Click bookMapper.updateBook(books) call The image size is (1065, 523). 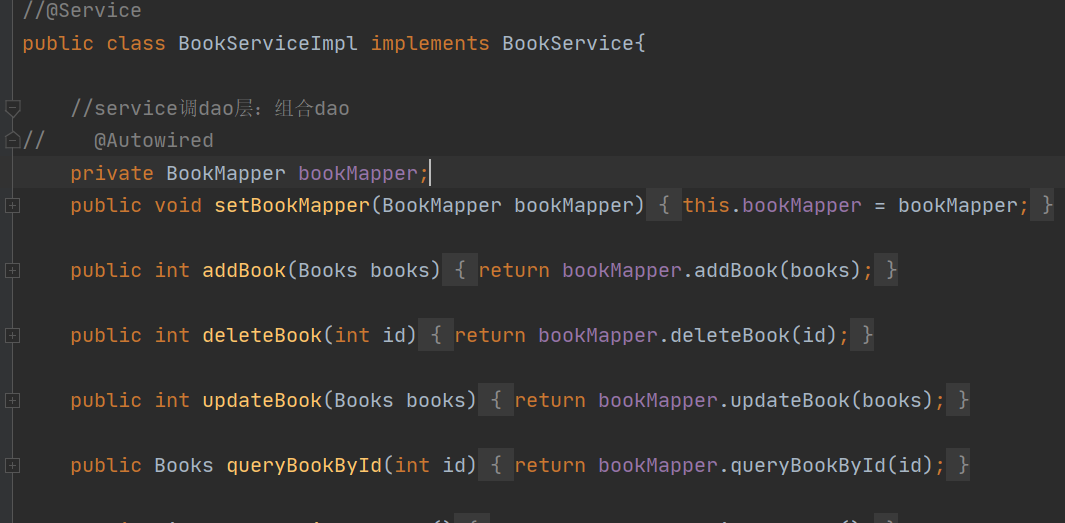[765, 401]
